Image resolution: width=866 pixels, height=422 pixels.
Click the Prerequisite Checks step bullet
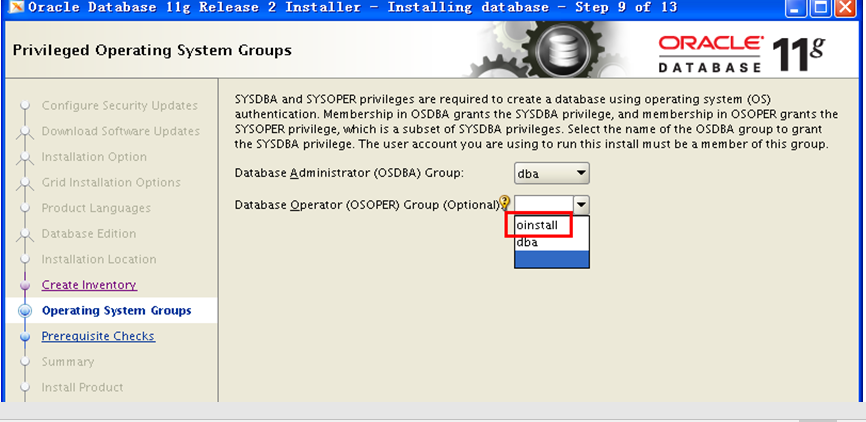[x=25, y=336]
